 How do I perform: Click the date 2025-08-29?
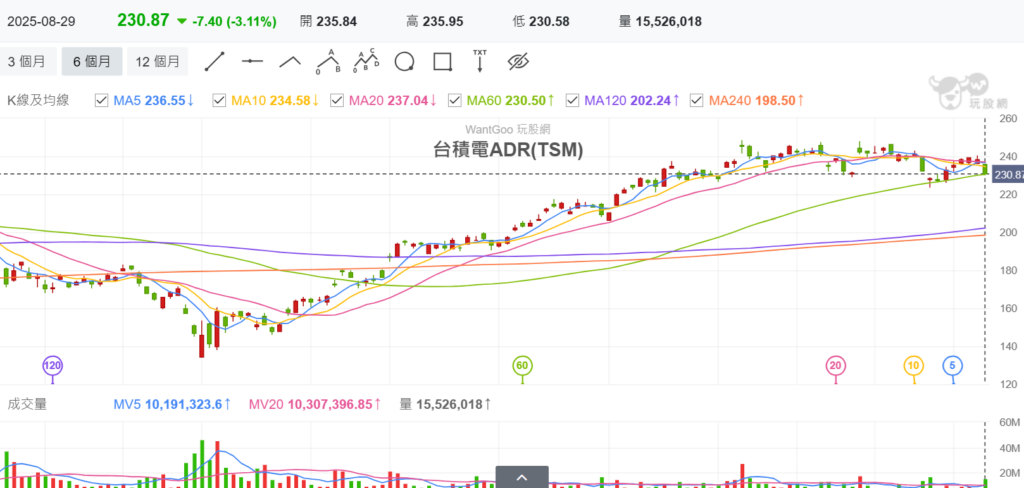(x=41, y=22)
